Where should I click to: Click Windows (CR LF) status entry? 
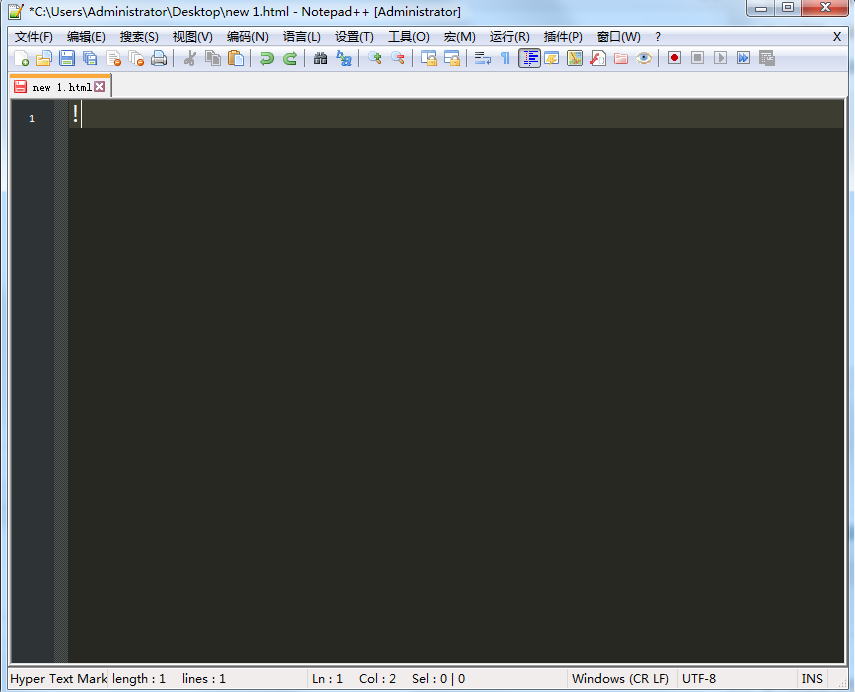pos(621,679)
